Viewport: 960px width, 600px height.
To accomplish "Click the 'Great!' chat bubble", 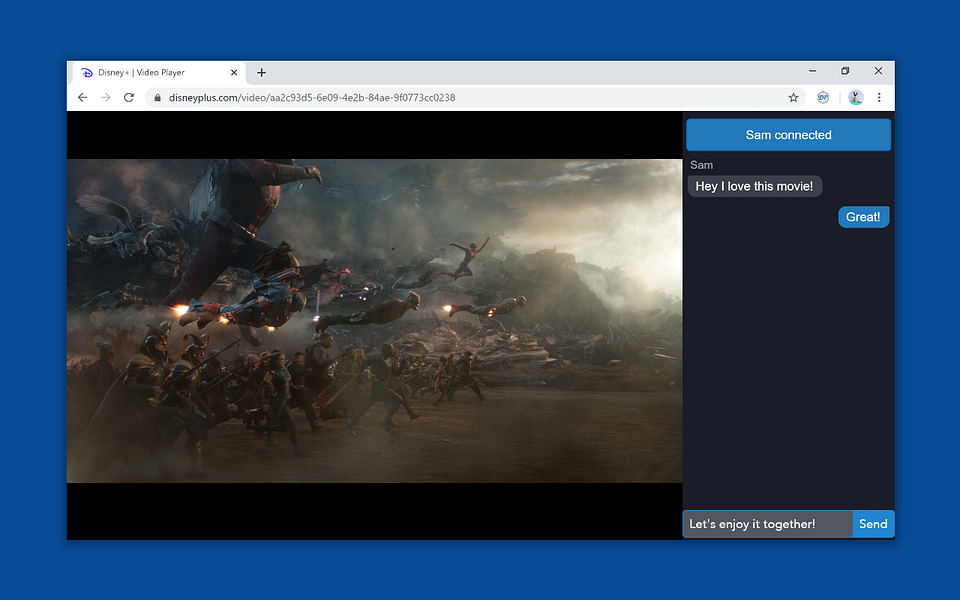I will 863,217.
